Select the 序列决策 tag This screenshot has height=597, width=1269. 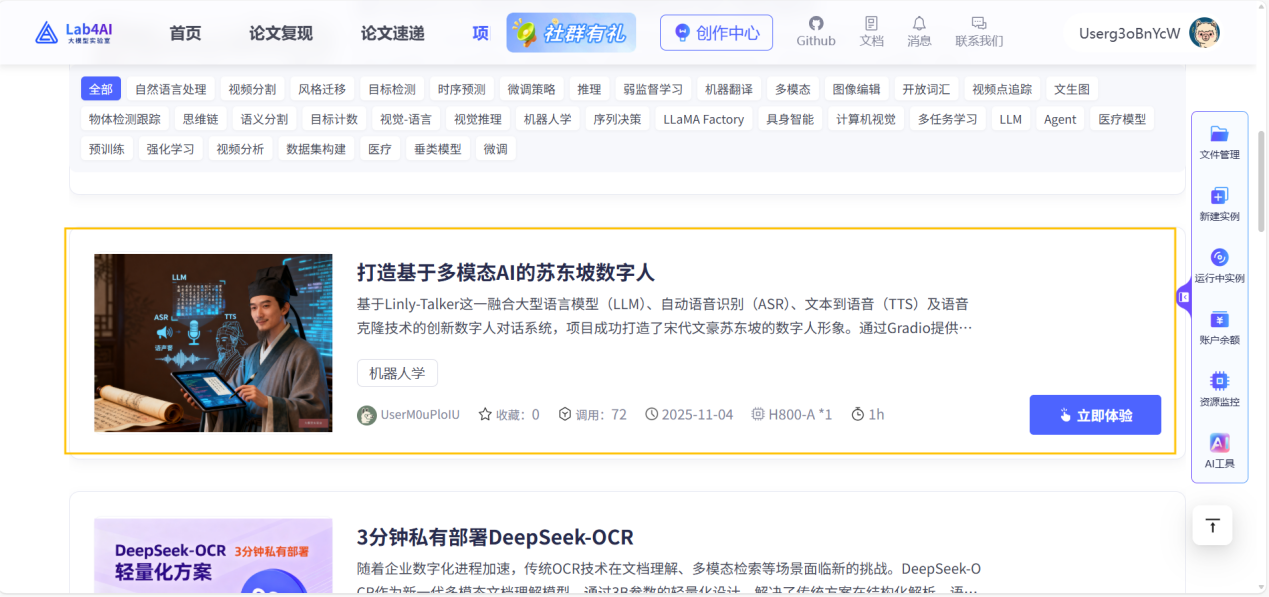click(618, 119)
